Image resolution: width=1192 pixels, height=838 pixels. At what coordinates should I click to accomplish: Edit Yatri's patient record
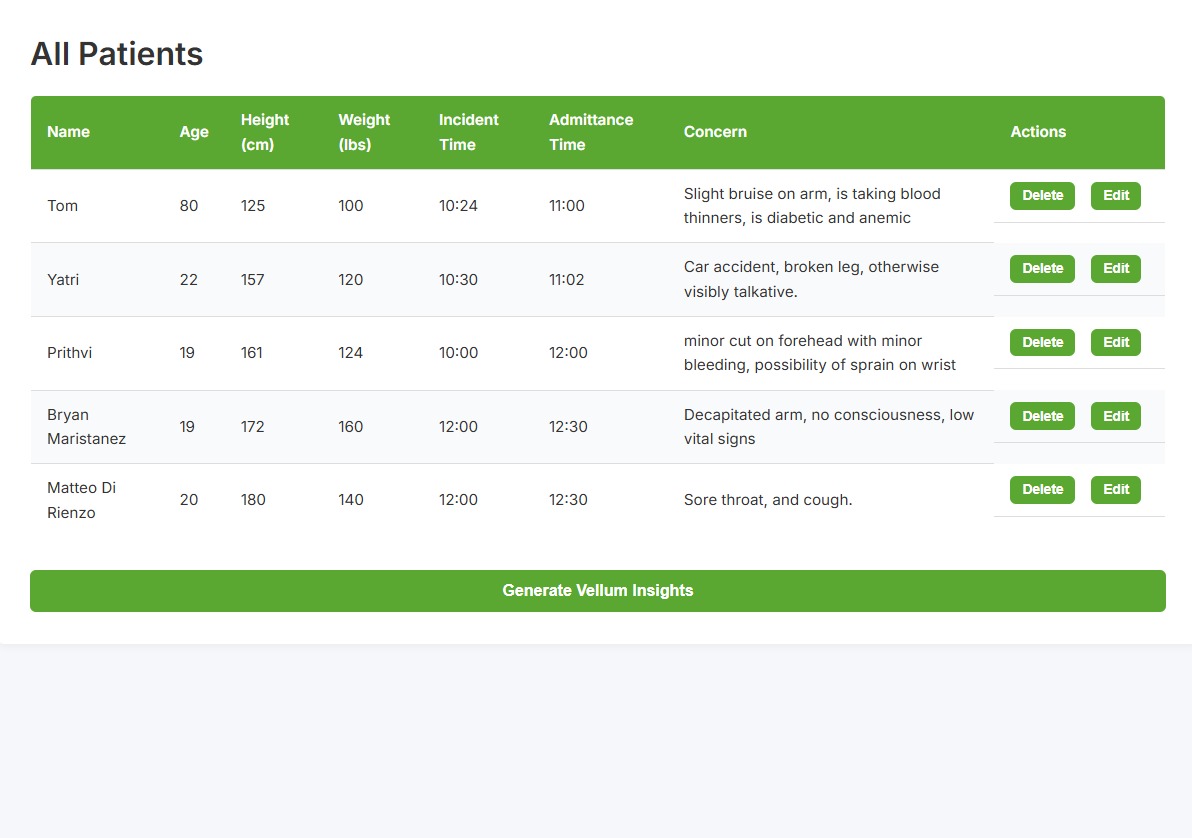tap(1116, 268)
